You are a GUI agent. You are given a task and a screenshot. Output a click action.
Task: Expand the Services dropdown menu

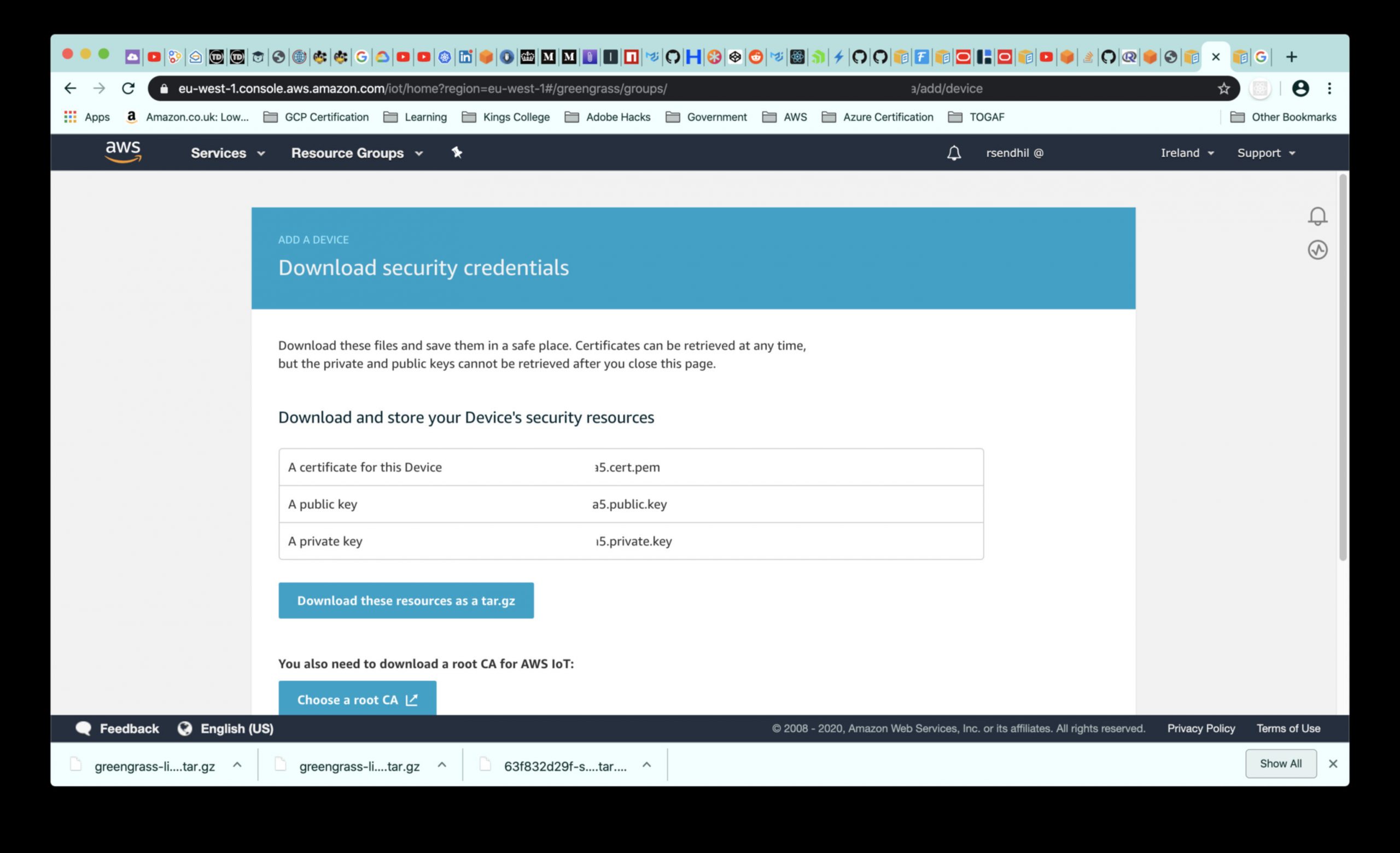pos(227,153)
